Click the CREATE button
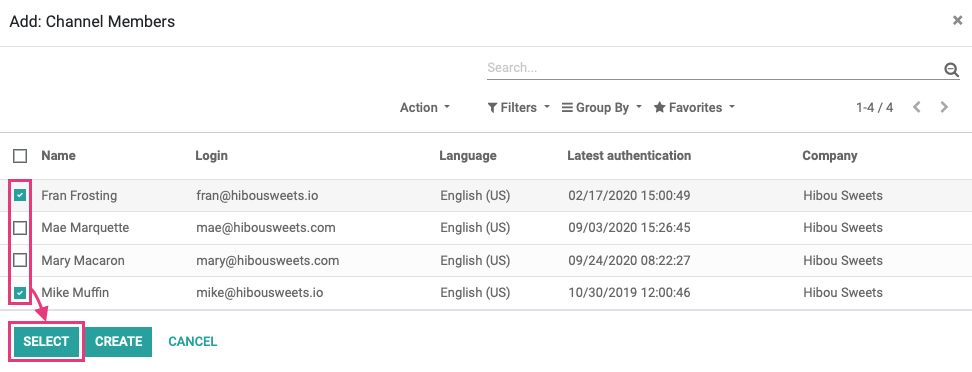972x372 pixels. 118,342
